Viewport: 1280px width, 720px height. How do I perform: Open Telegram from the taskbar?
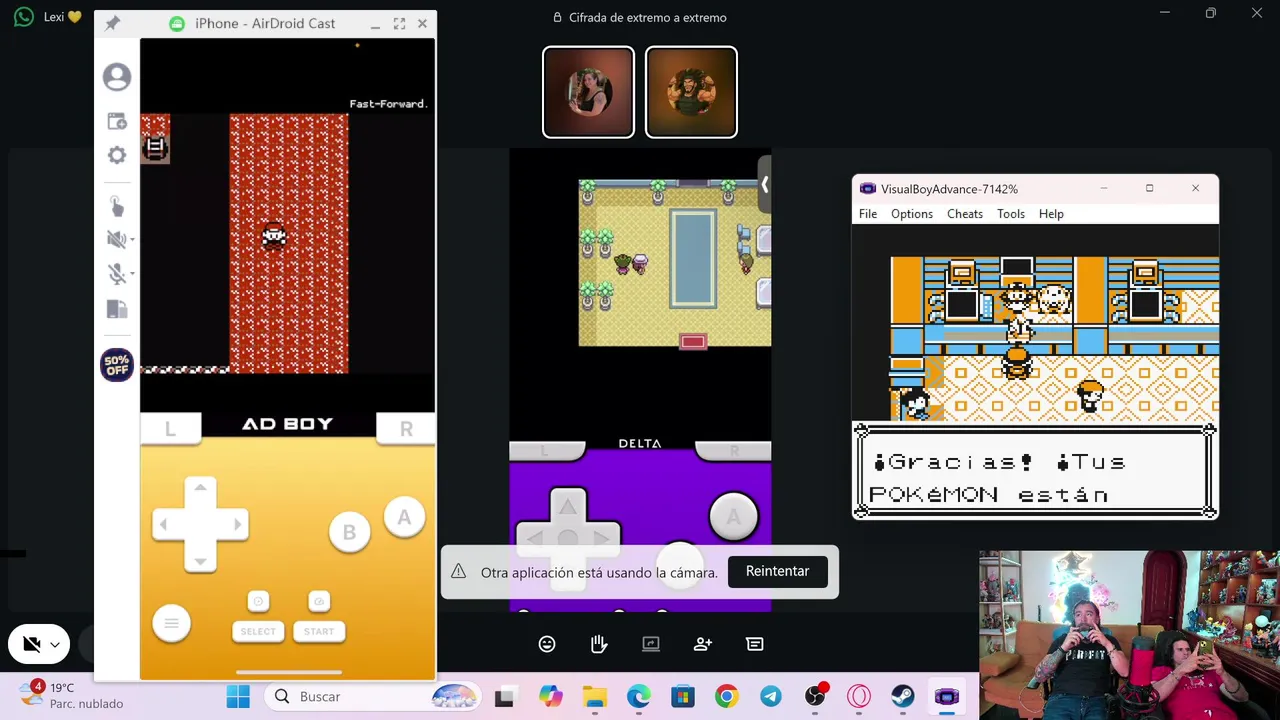coord(771,697)
